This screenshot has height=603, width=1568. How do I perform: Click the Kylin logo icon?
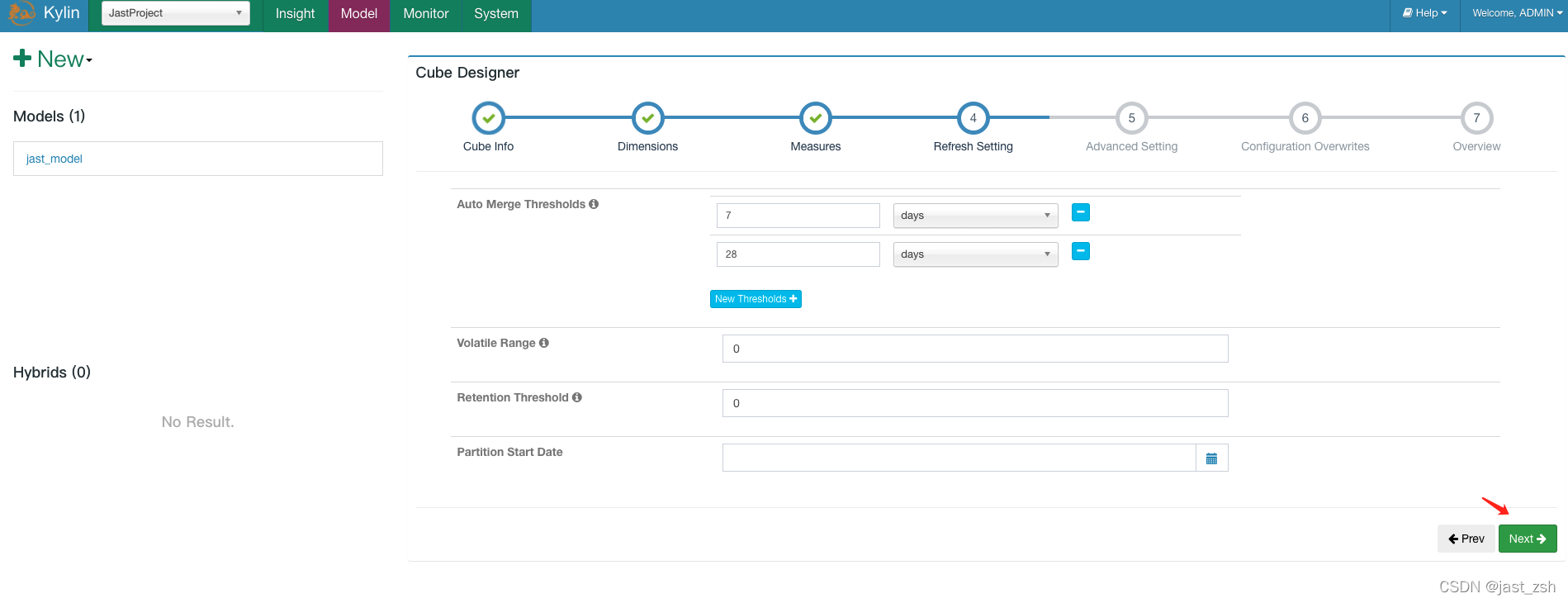pyautogui.click(x=21, y=13)
